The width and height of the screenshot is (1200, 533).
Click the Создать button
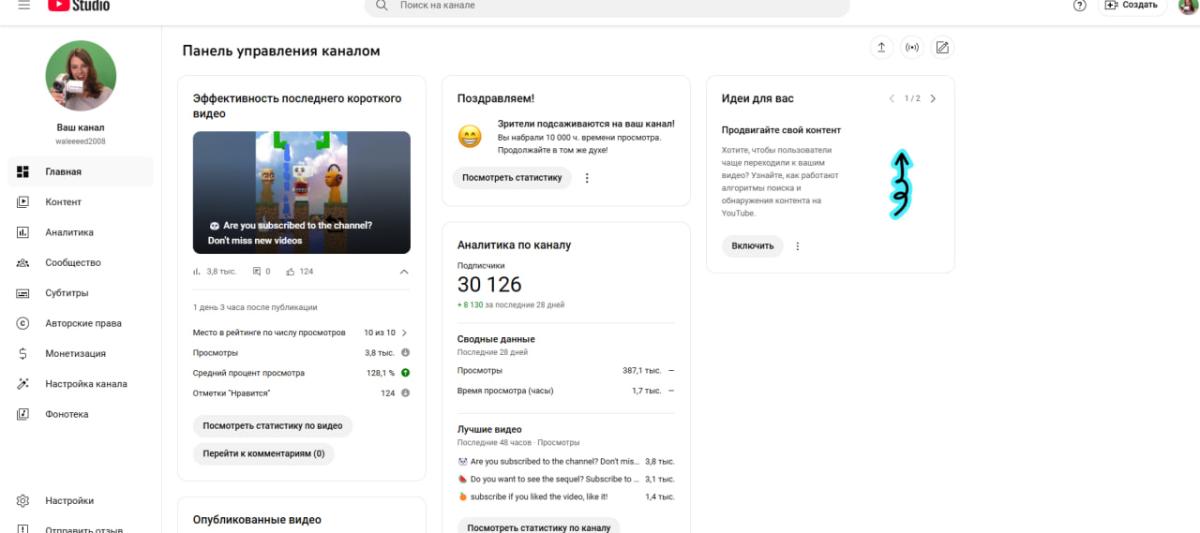tap(1133, 5)
